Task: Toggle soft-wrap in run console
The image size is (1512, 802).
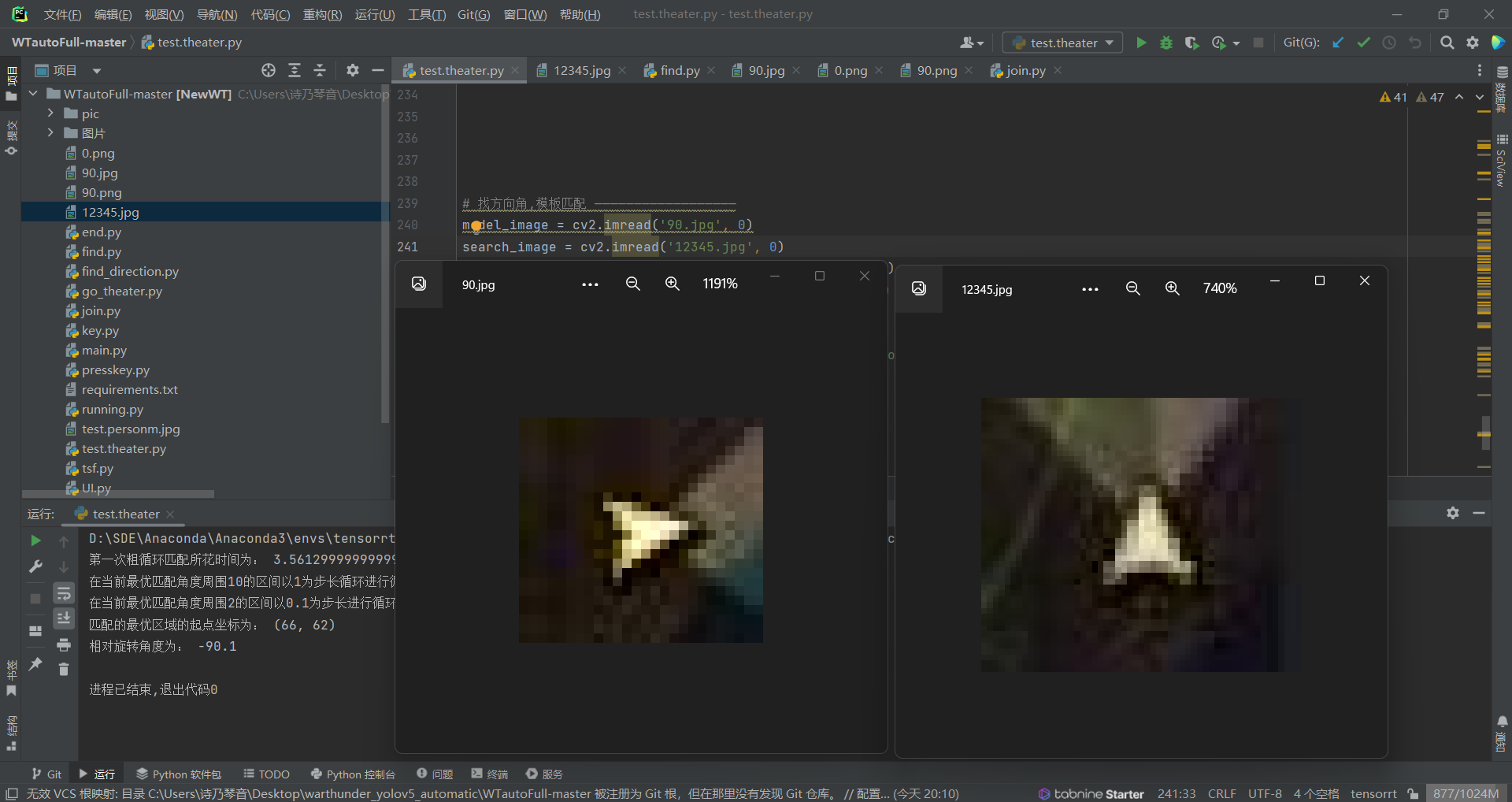Action: [x=64, y=593]
